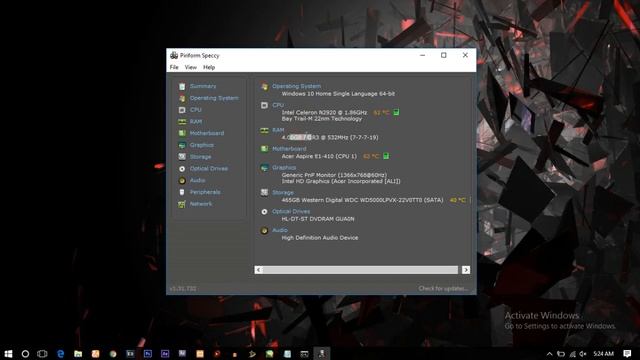
Task: Click the Windows 10 Home Single Language text
Action: (338, 94)
